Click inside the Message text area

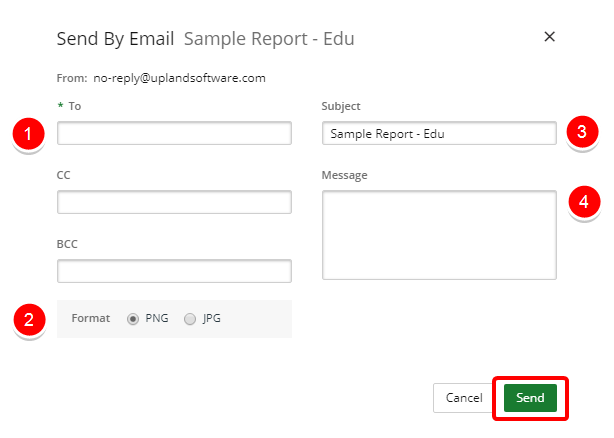[x=439, y=235]
